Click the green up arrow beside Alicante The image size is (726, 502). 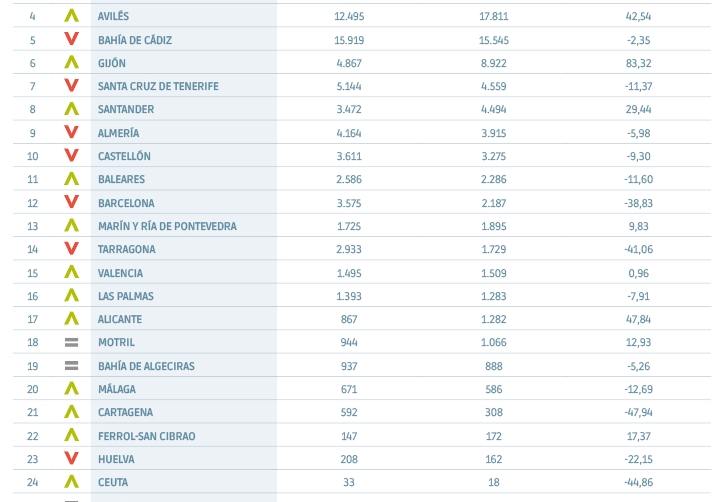pyautogui.click(x=71, y=319)
